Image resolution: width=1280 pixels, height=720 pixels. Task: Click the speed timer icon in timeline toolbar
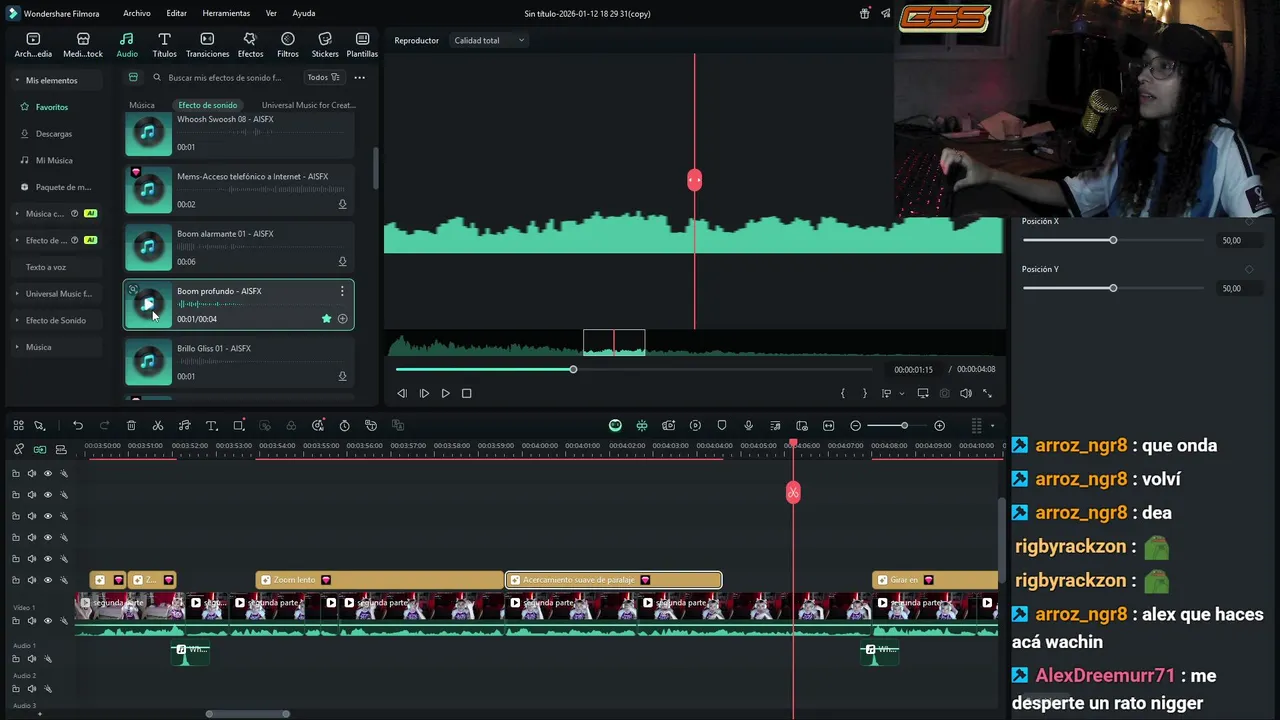[344, 426]
